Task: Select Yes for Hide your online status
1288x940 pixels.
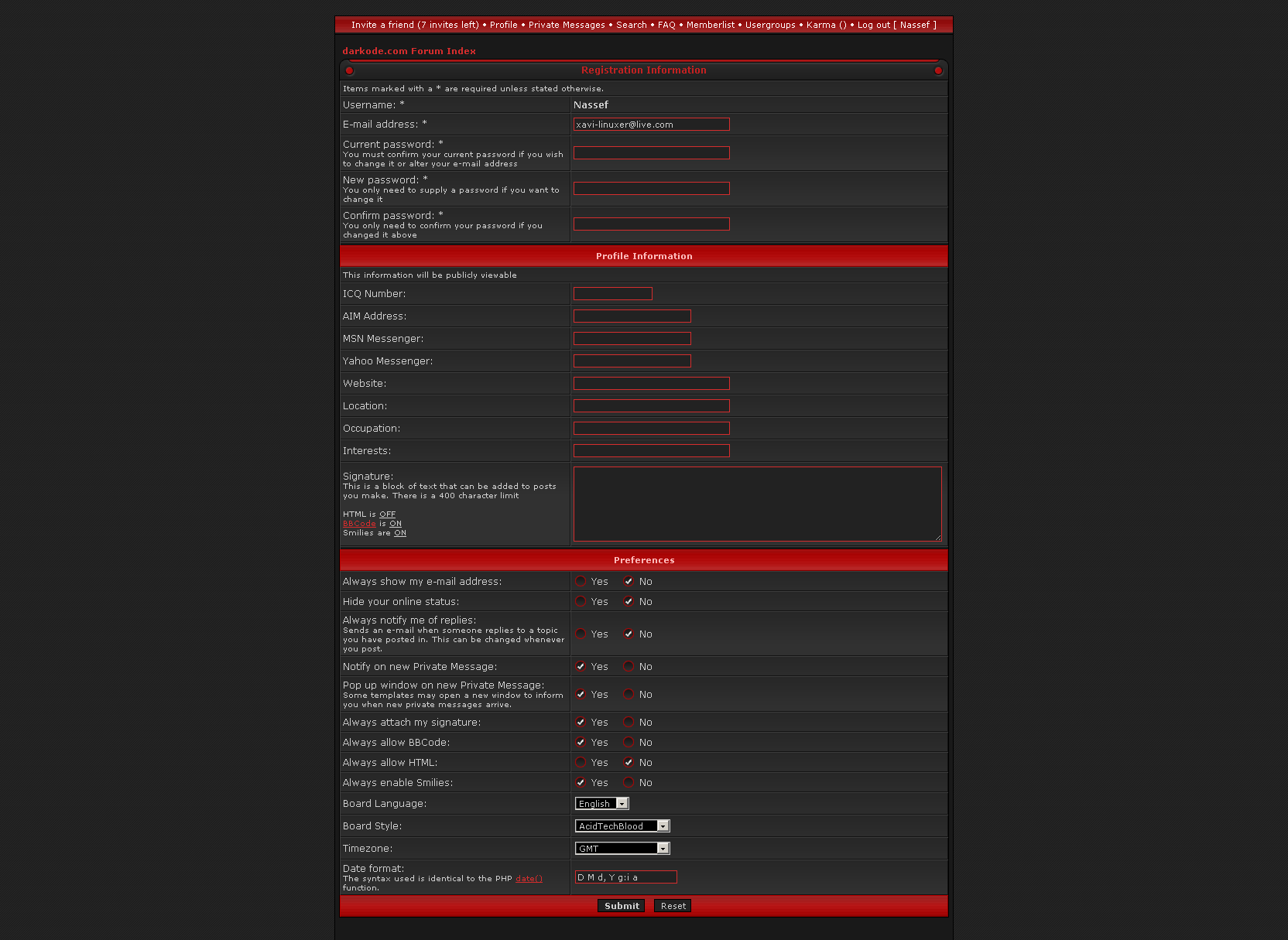Action: point(581,601)
